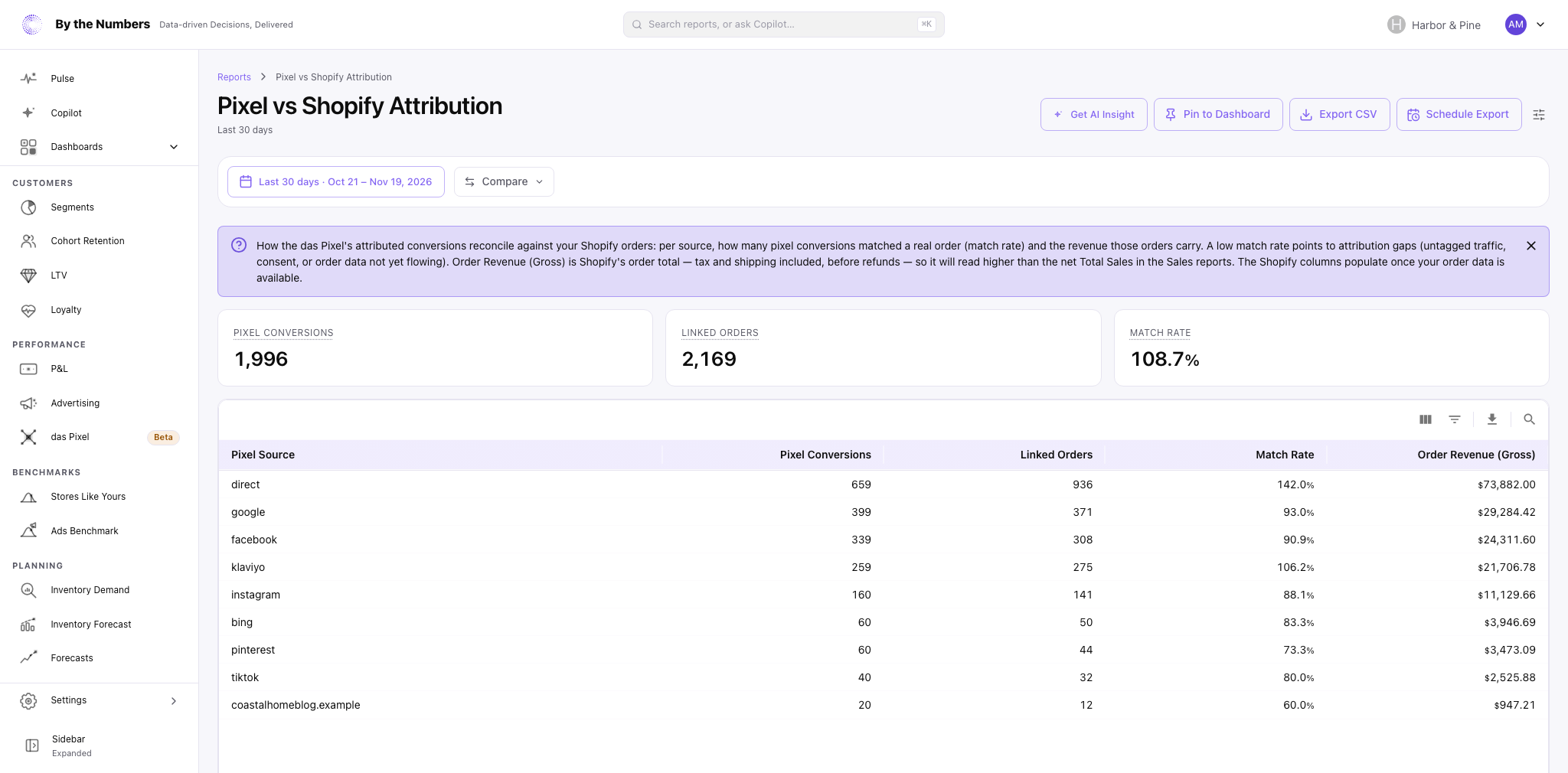Pin this report to Dashboard

(1218, 115)
